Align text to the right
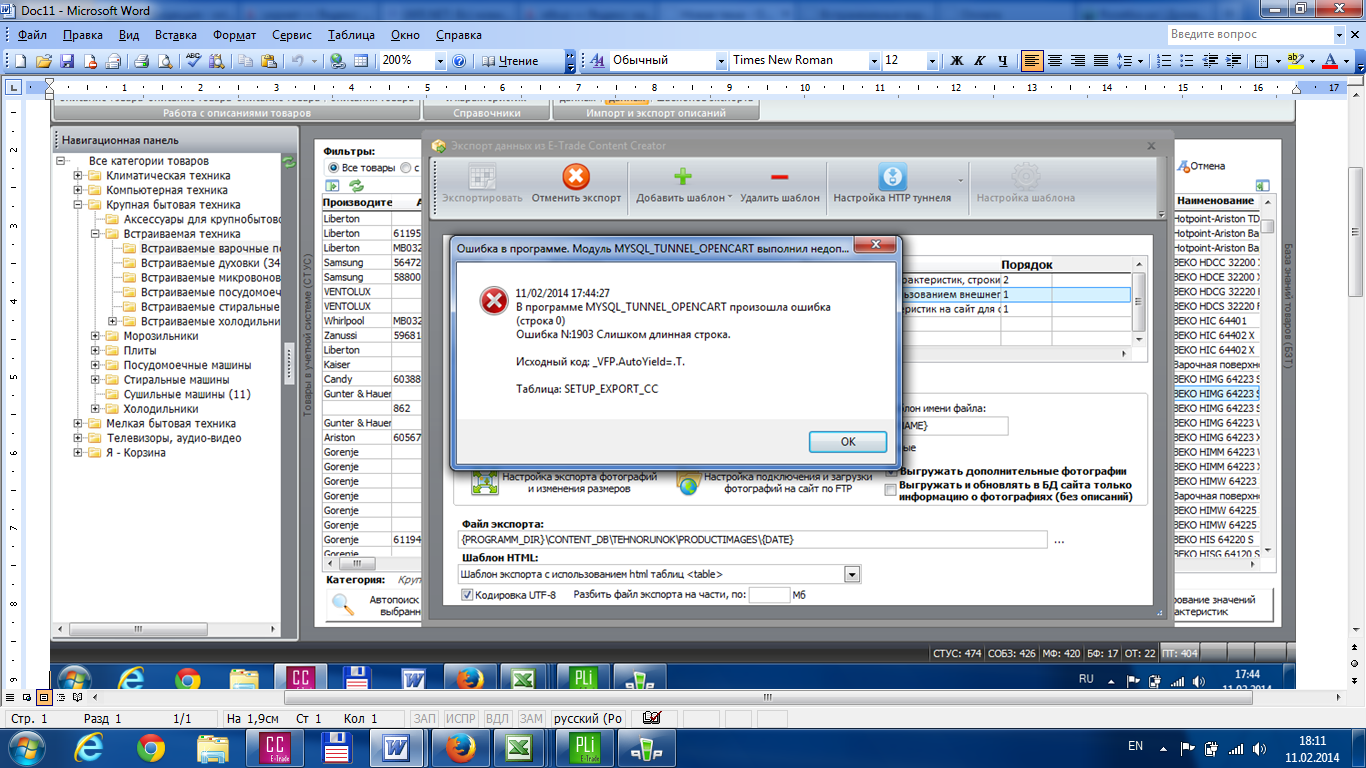Viewport: 1366px width, 768px height. [1078, 61]
